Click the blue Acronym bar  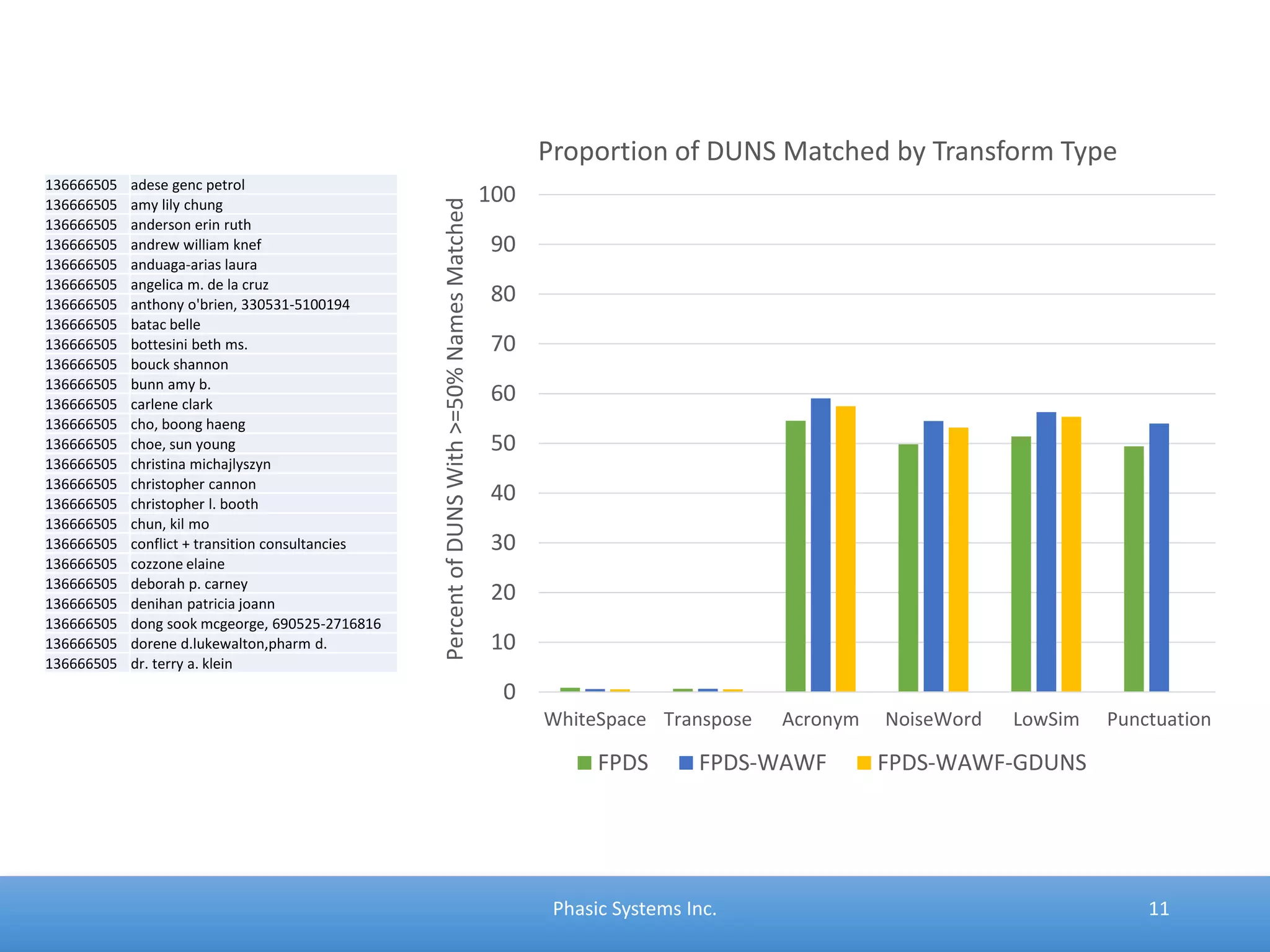[820, 545]
